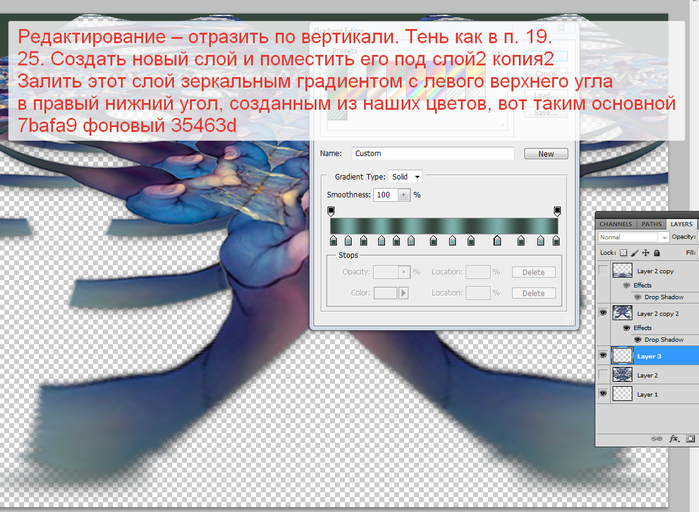Open the fx layer style menu

674,439
